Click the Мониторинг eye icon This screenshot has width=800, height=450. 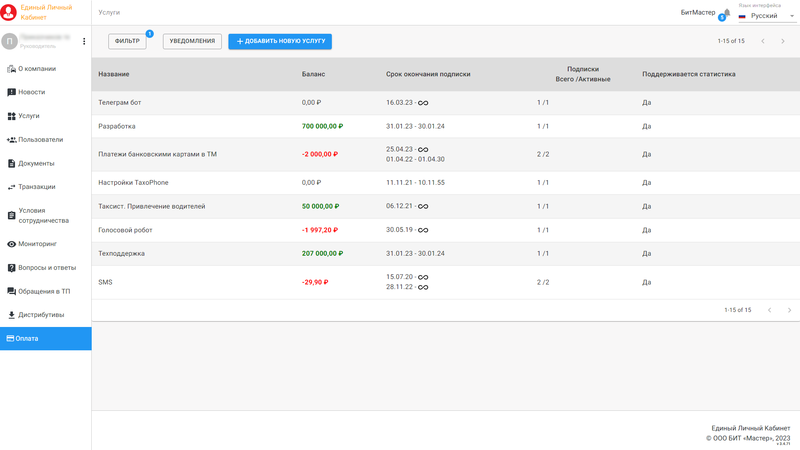coord(12,244)
